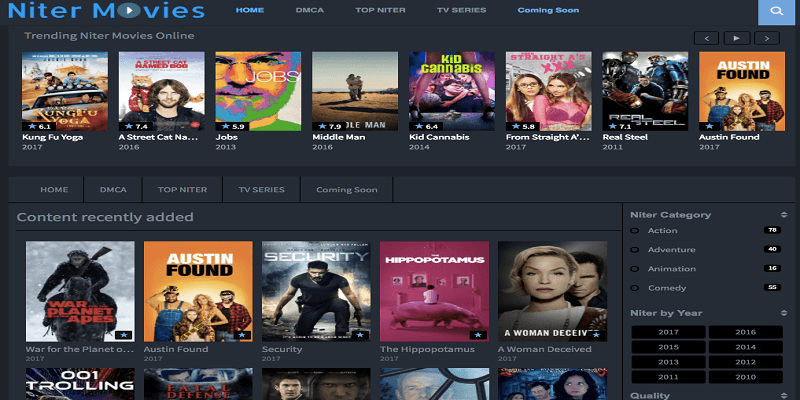Viewport: 800px width, 400px height.
Task: Open the Middle Man title link
Action: point(338,137)
